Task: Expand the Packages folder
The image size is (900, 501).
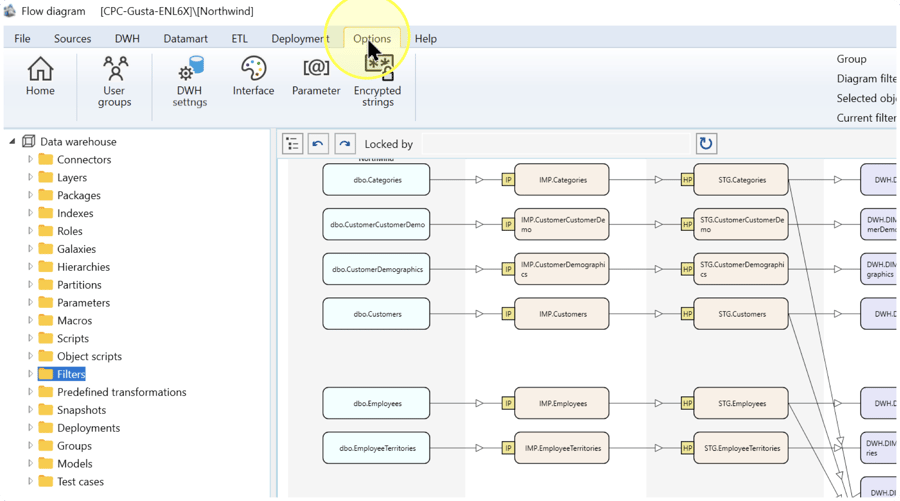Action: [30, 195]
